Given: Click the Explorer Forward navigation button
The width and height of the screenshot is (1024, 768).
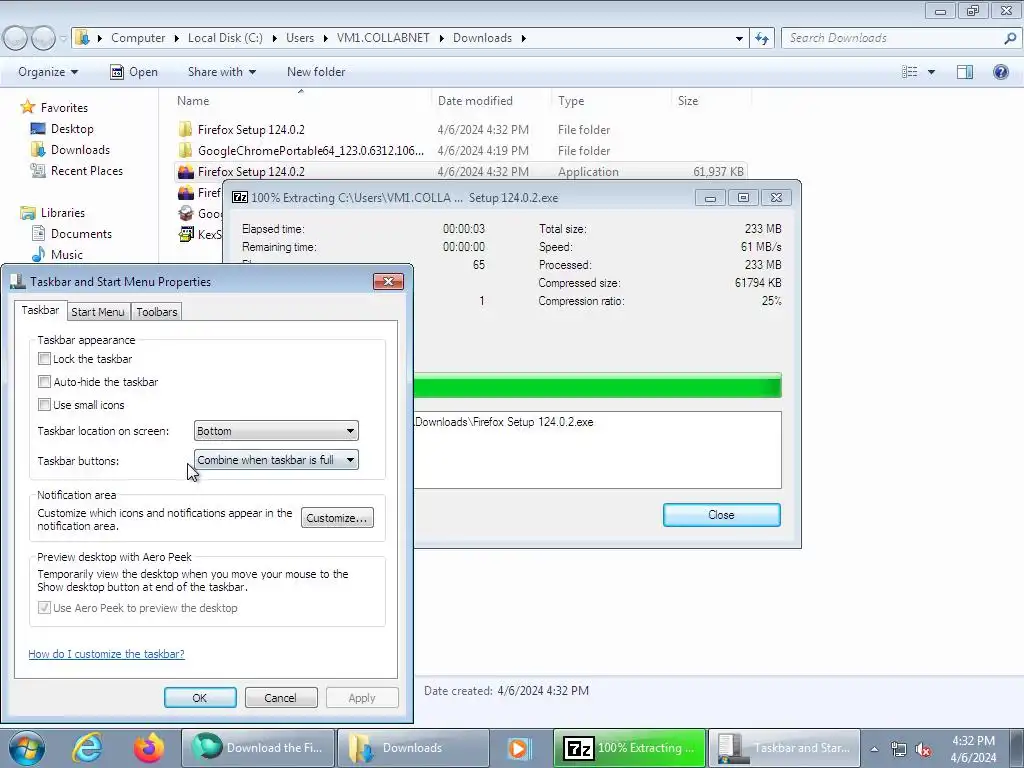Looking at the screenshot, I should 42,38.
